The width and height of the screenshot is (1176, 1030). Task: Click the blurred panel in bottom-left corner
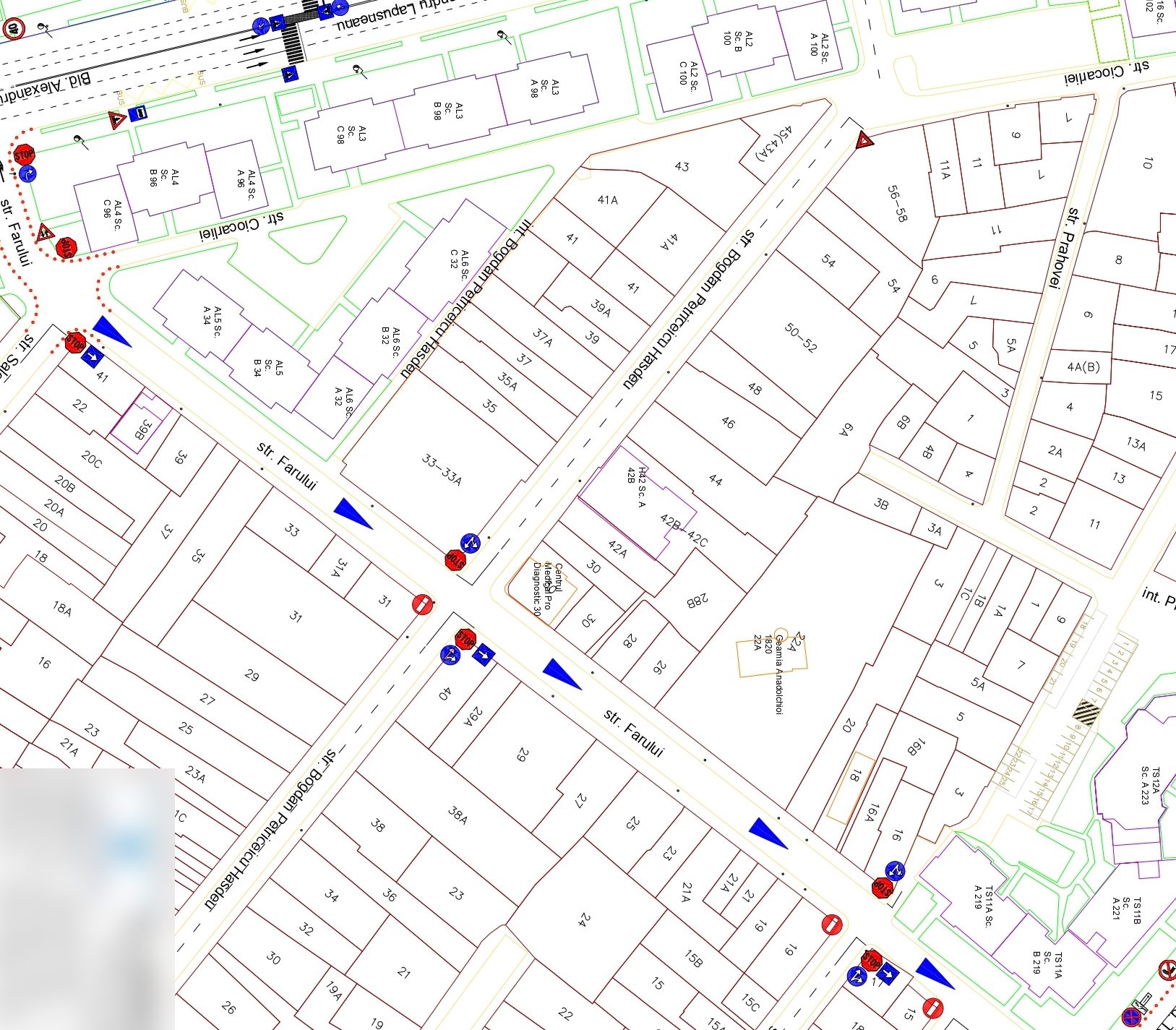(87, 899)
